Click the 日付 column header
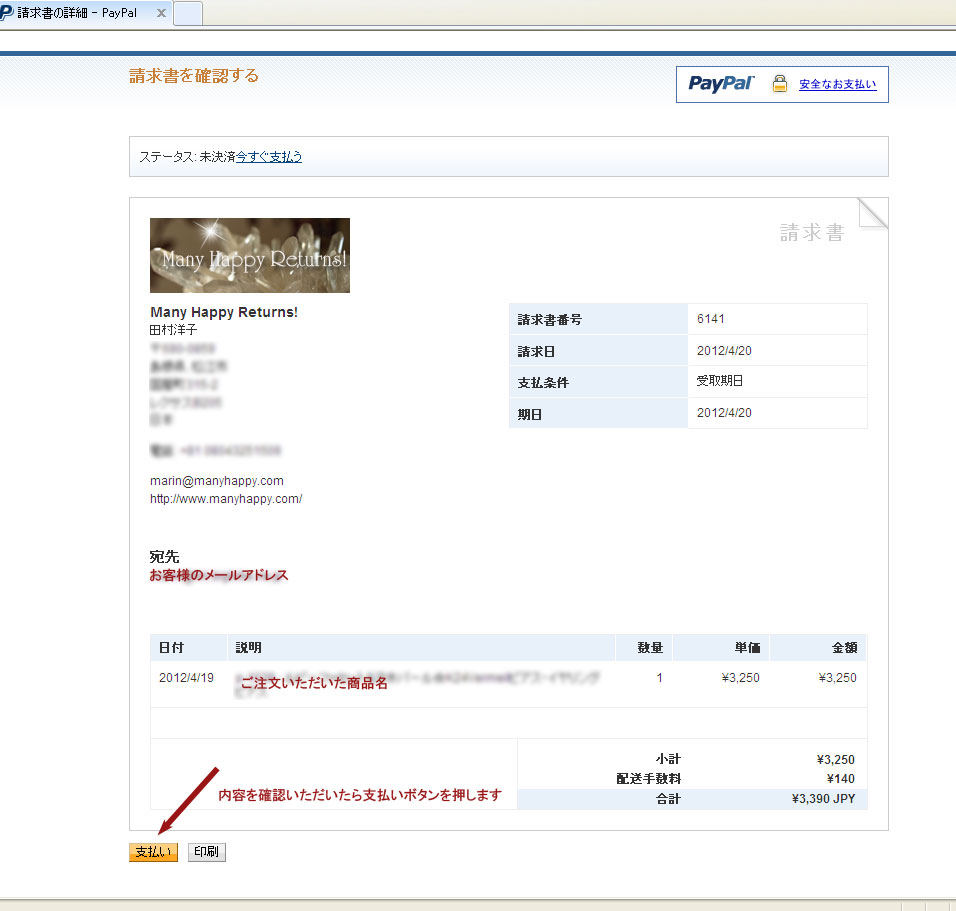The width and height of the screenshot is (956, 911). click(171, 648)
